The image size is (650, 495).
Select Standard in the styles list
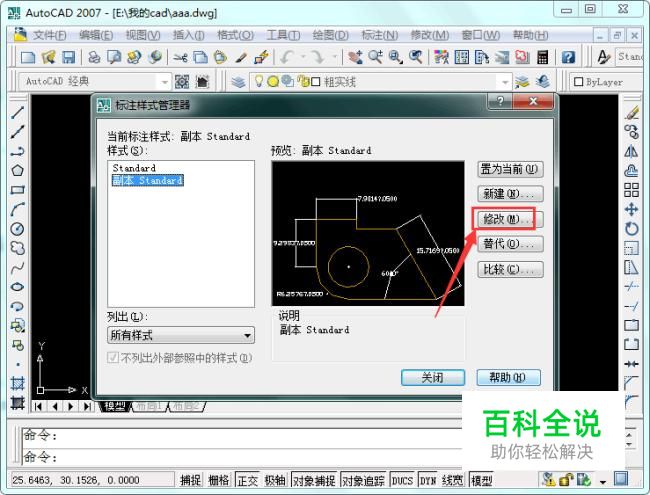click(134, 168)
